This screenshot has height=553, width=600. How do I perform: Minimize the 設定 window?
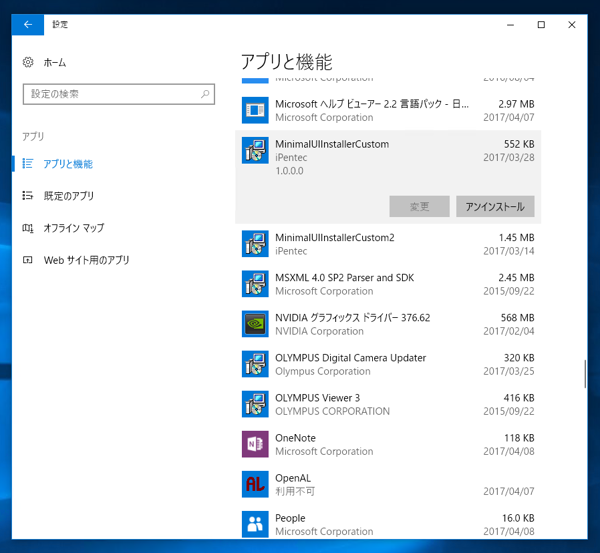click(x=510, y=25)
